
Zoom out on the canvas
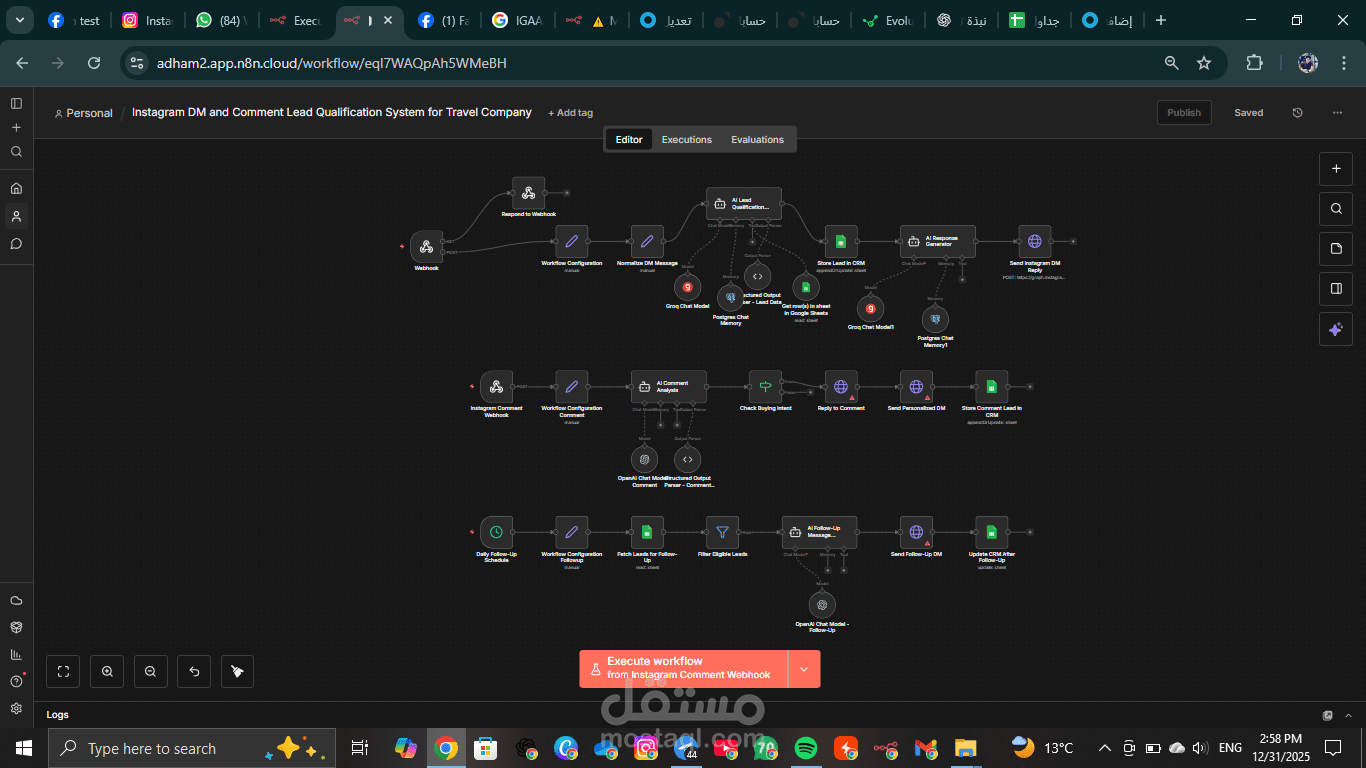pyautogui.click(x=150, y=672)
